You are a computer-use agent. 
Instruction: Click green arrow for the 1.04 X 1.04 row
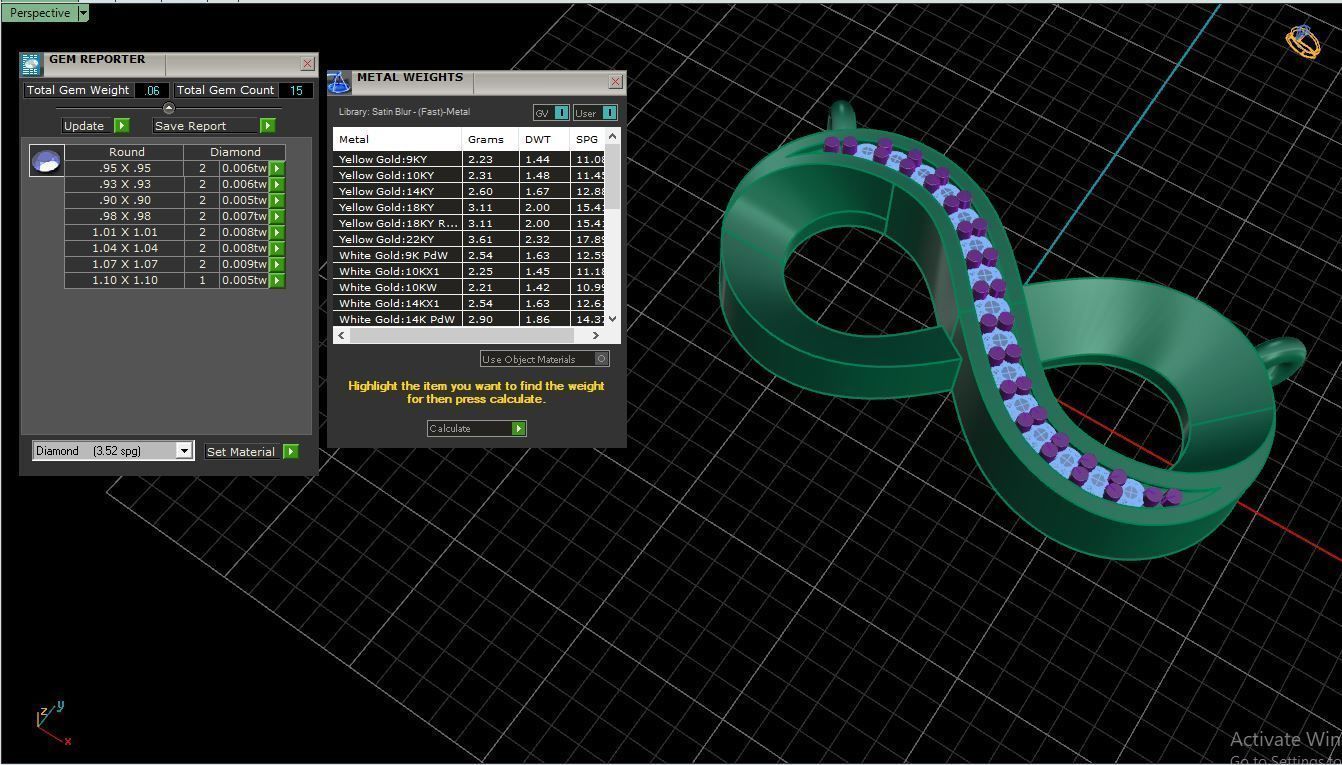pyautogui.click(x=277, y=248)
